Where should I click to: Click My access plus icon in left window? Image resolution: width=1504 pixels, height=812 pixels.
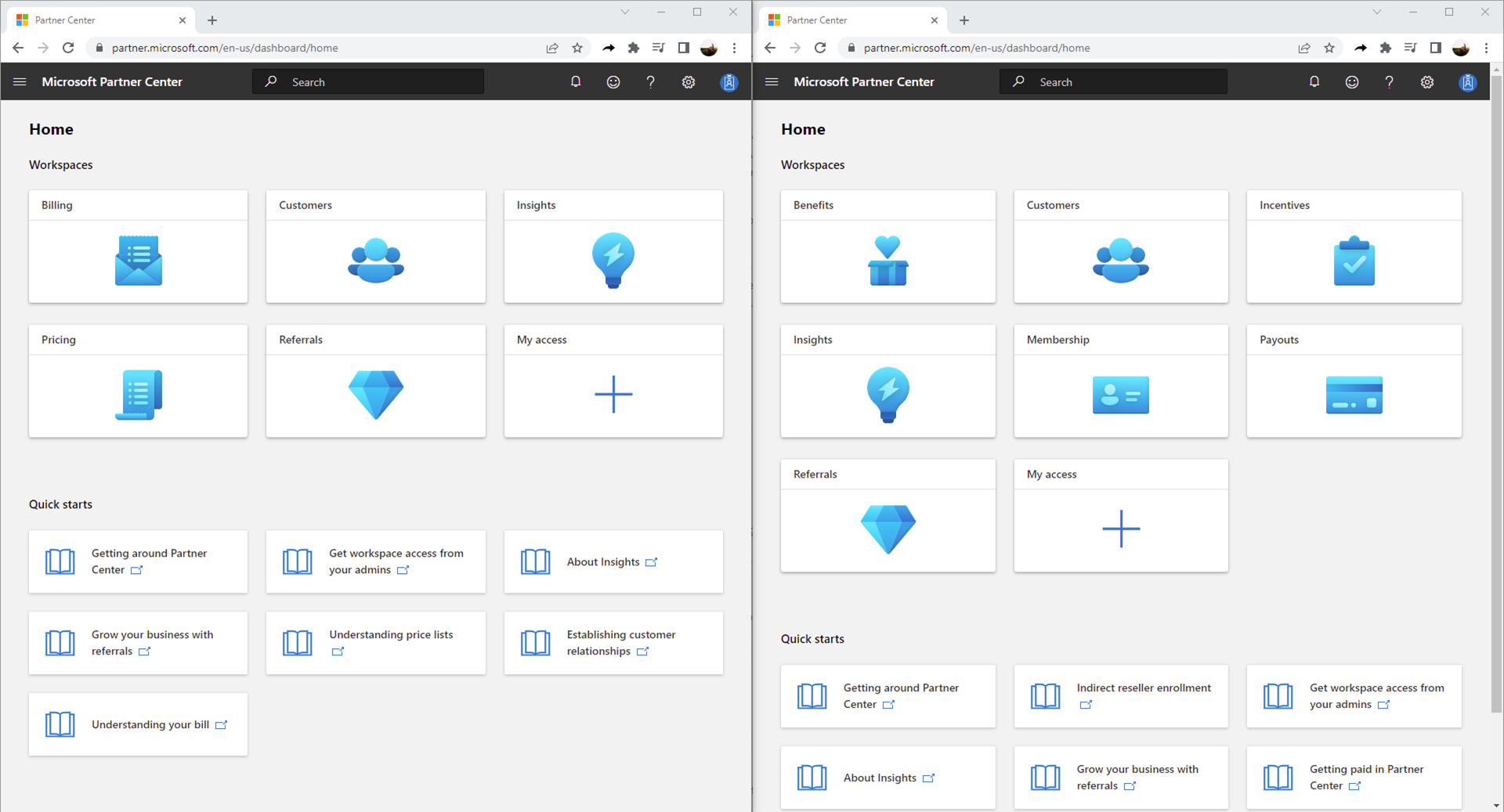(x=613, y=394)
